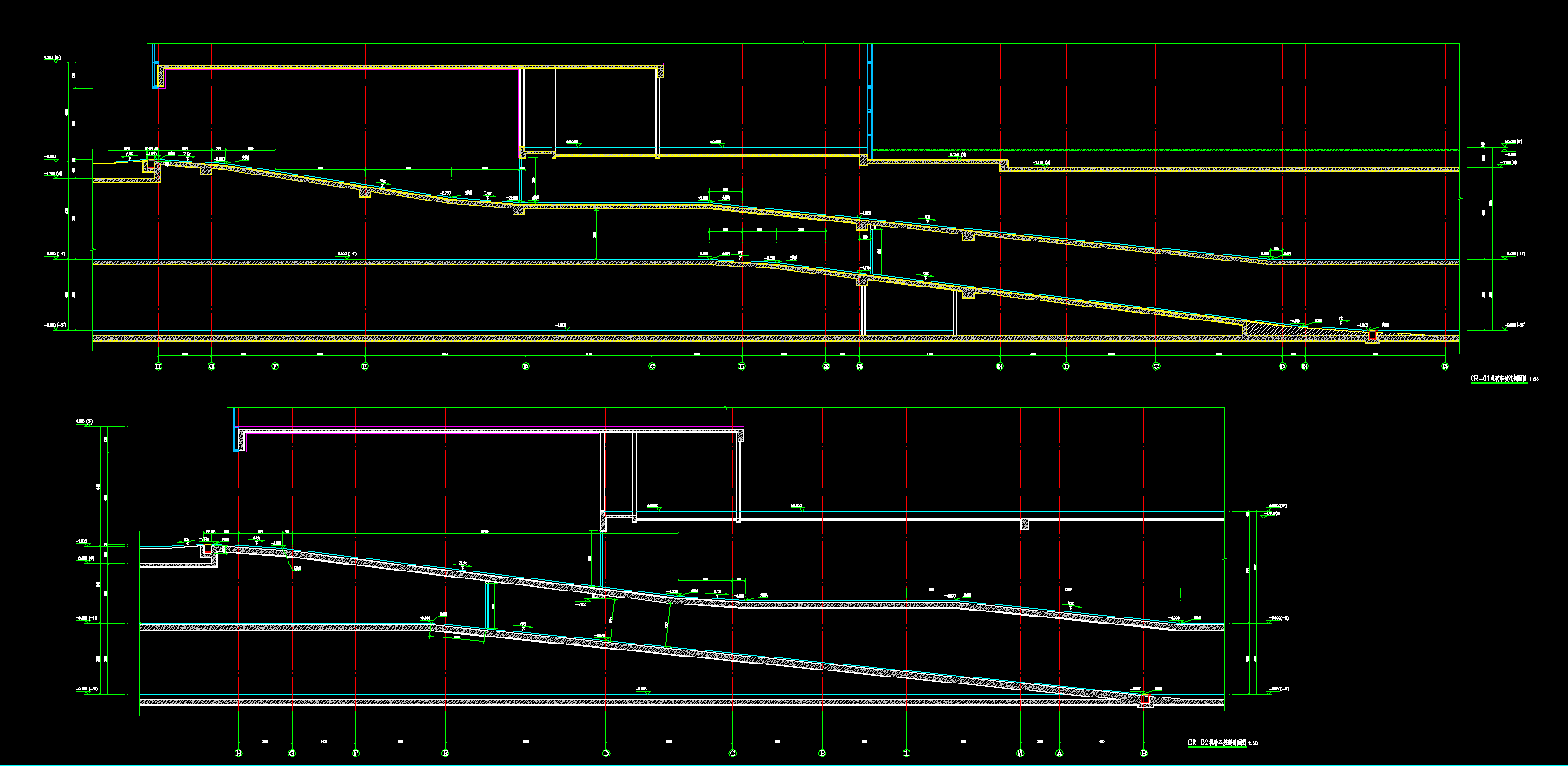Click the rightmost grid bubble of the upper section
Screen dimensions: 1568x766
pos(1446,366)
